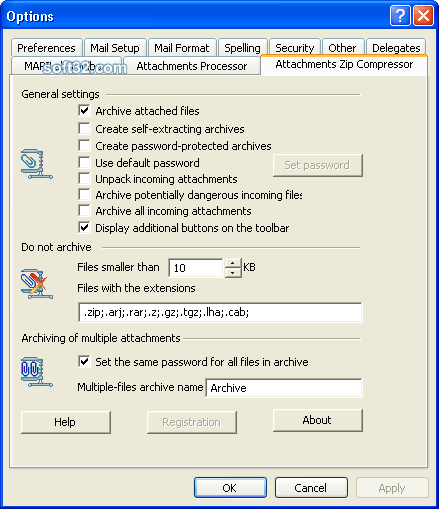The image size is (439, 509).
Task: Open the Delegates tab
Action: pyautogui.click(x=396, y=48)
